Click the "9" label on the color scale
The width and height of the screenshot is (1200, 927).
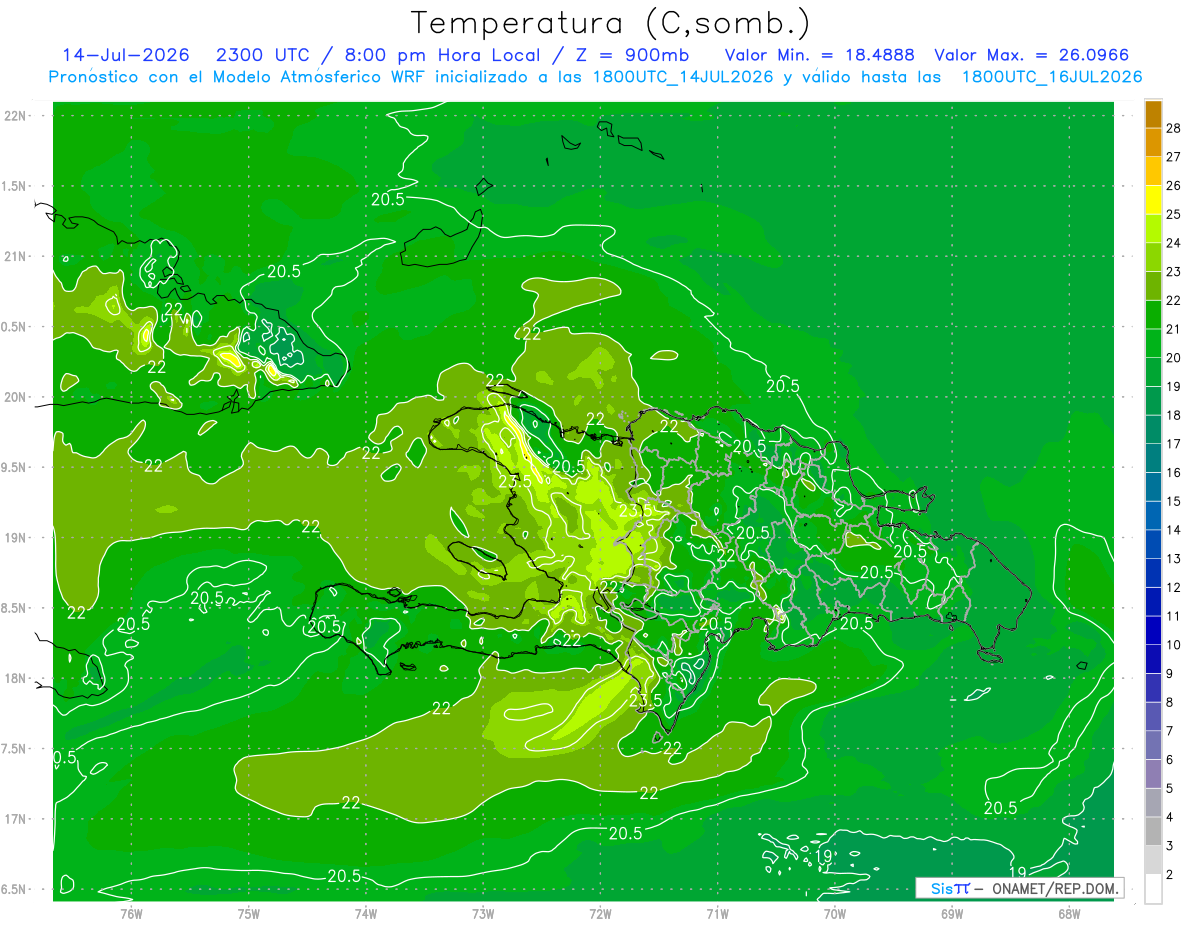[1170, 674]
